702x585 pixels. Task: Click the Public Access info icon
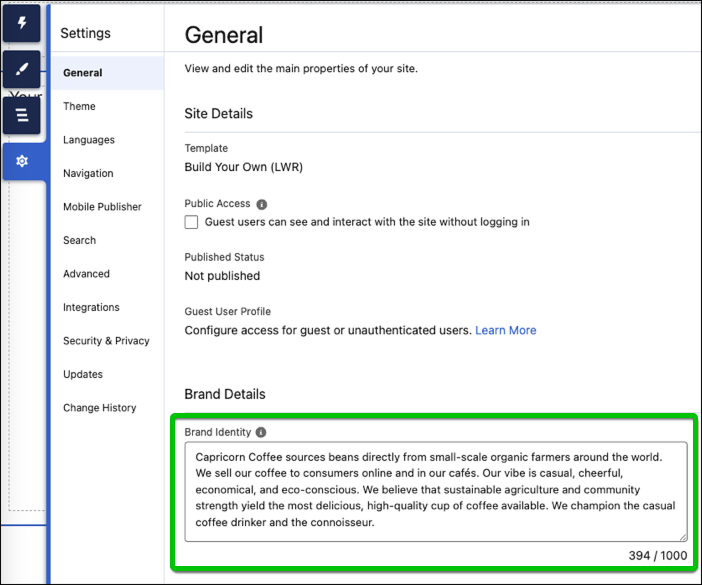[261, 205]
